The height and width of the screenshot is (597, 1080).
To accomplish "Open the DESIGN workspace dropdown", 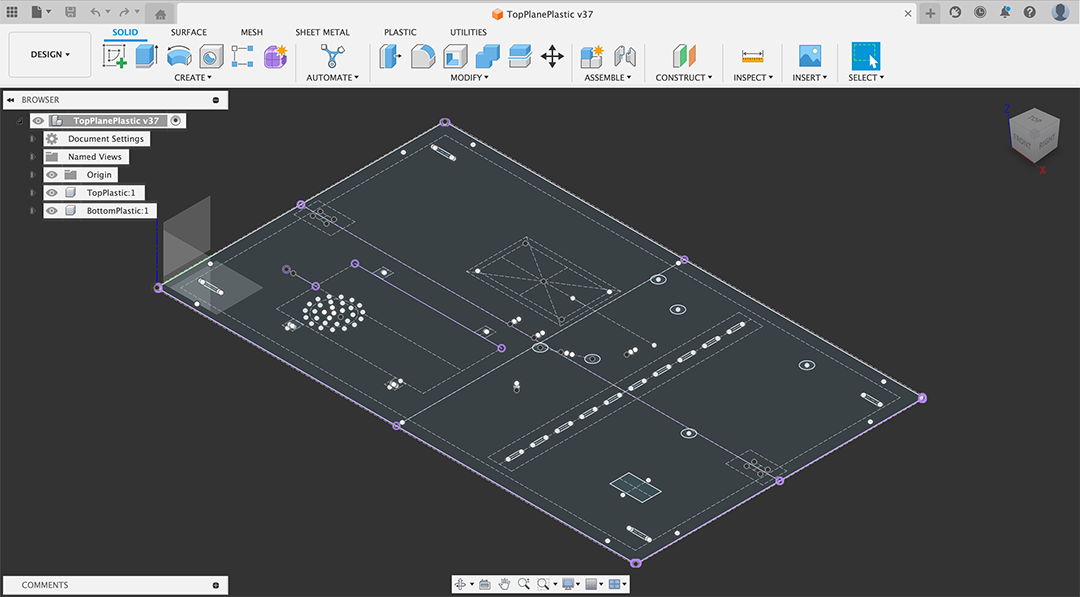I will coord(50,55).
